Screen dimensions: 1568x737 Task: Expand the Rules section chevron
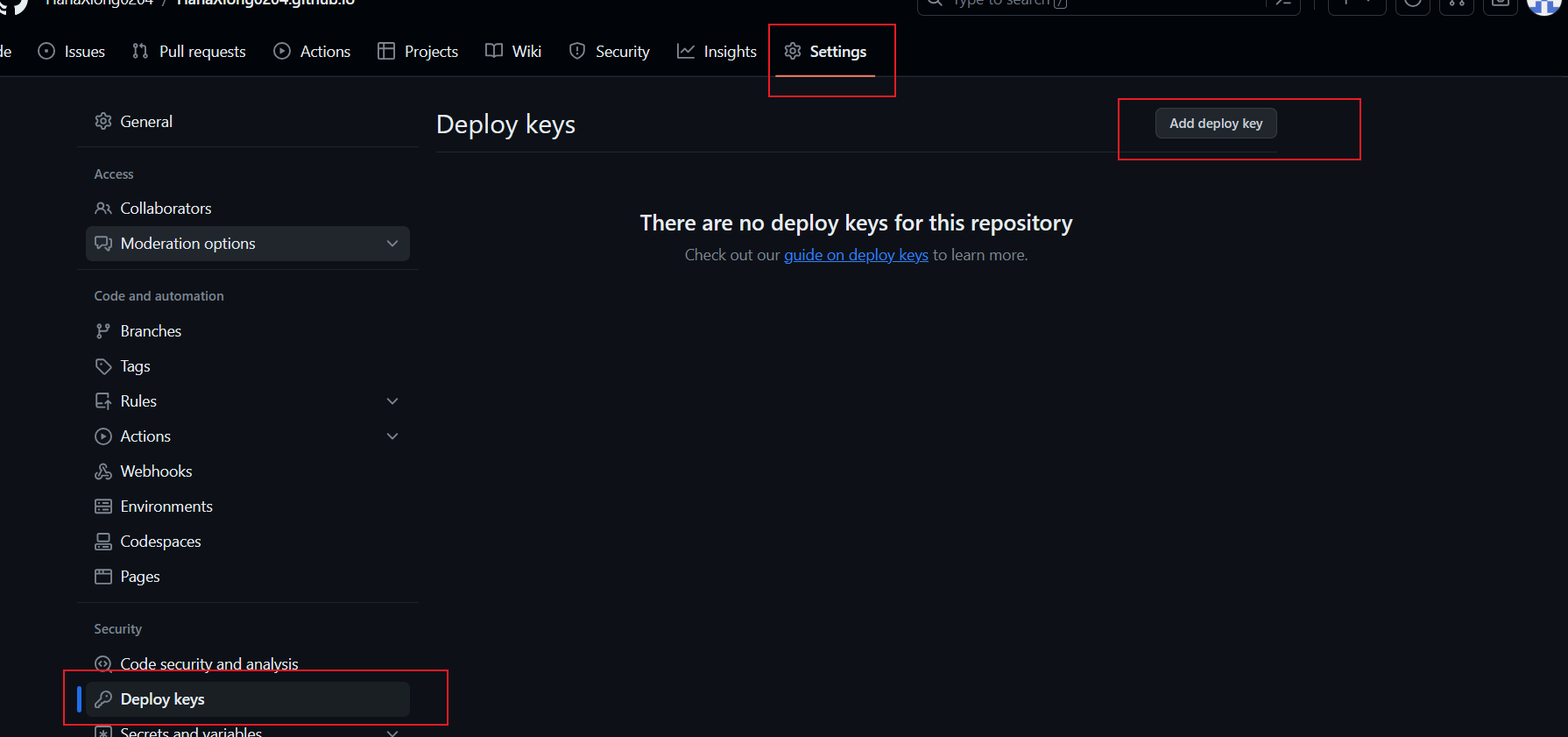coord(392,401)
